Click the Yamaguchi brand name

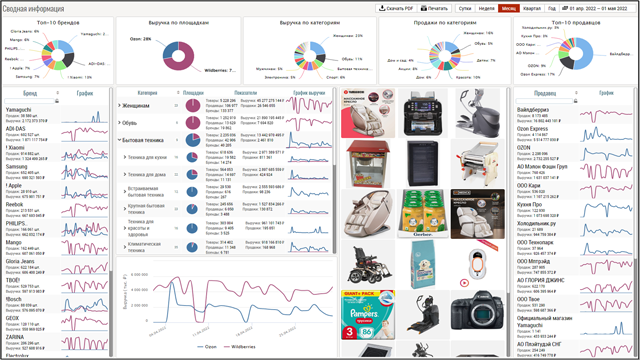pos(18,110)
